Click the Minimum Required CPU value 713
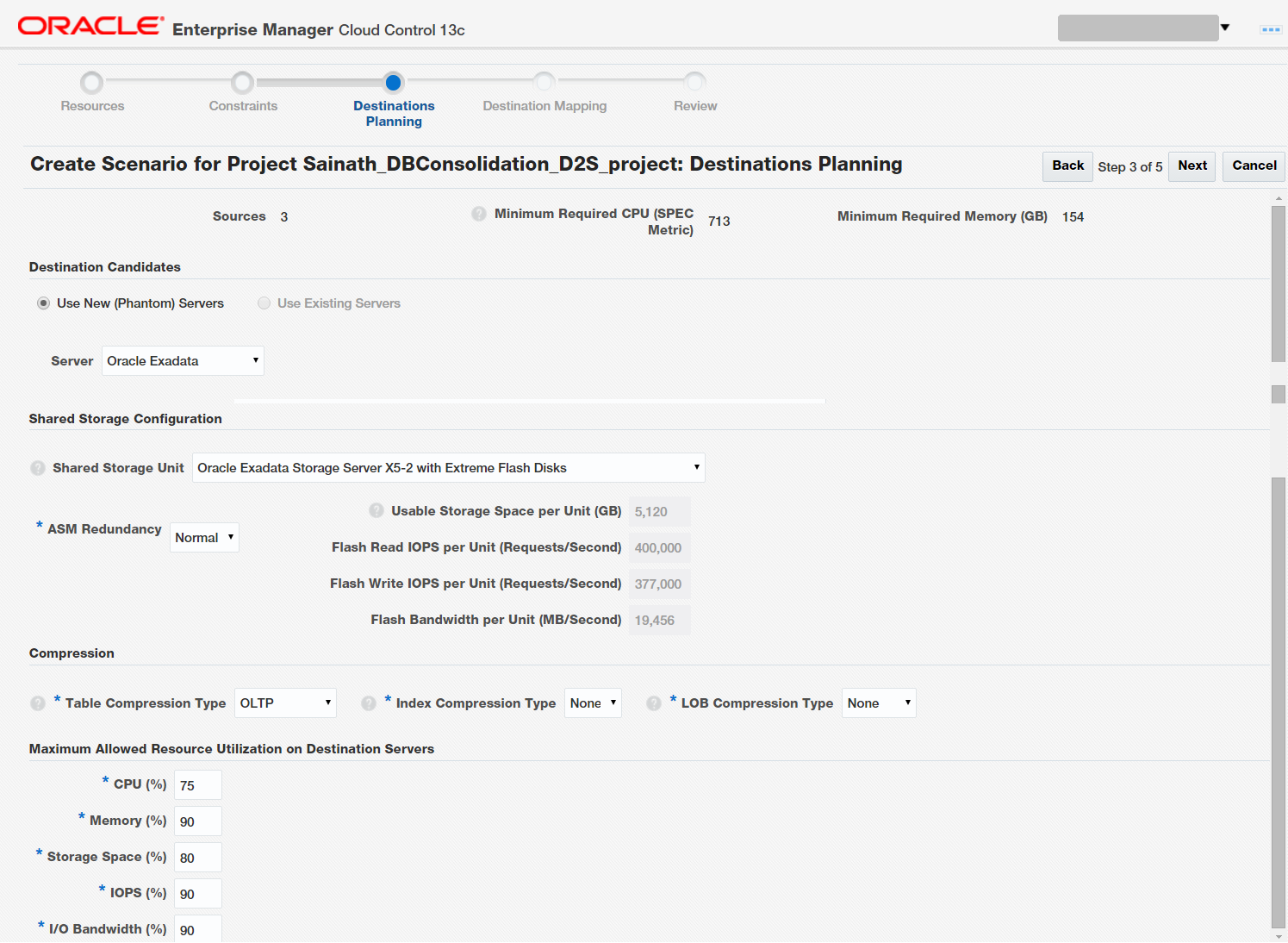1288x943 pixels. (x=719, y=222)
